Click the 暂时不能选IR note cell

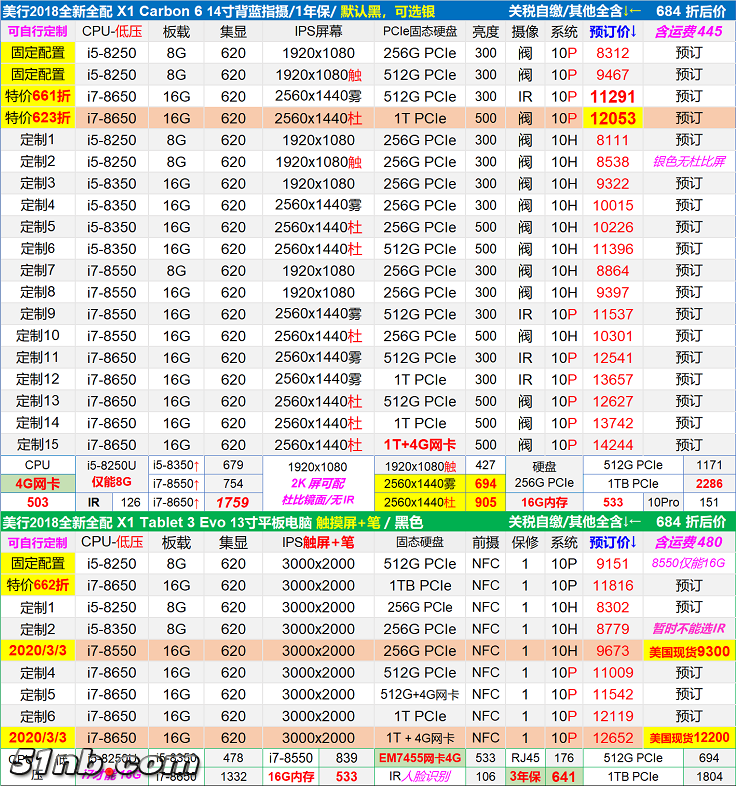[689, 629]
